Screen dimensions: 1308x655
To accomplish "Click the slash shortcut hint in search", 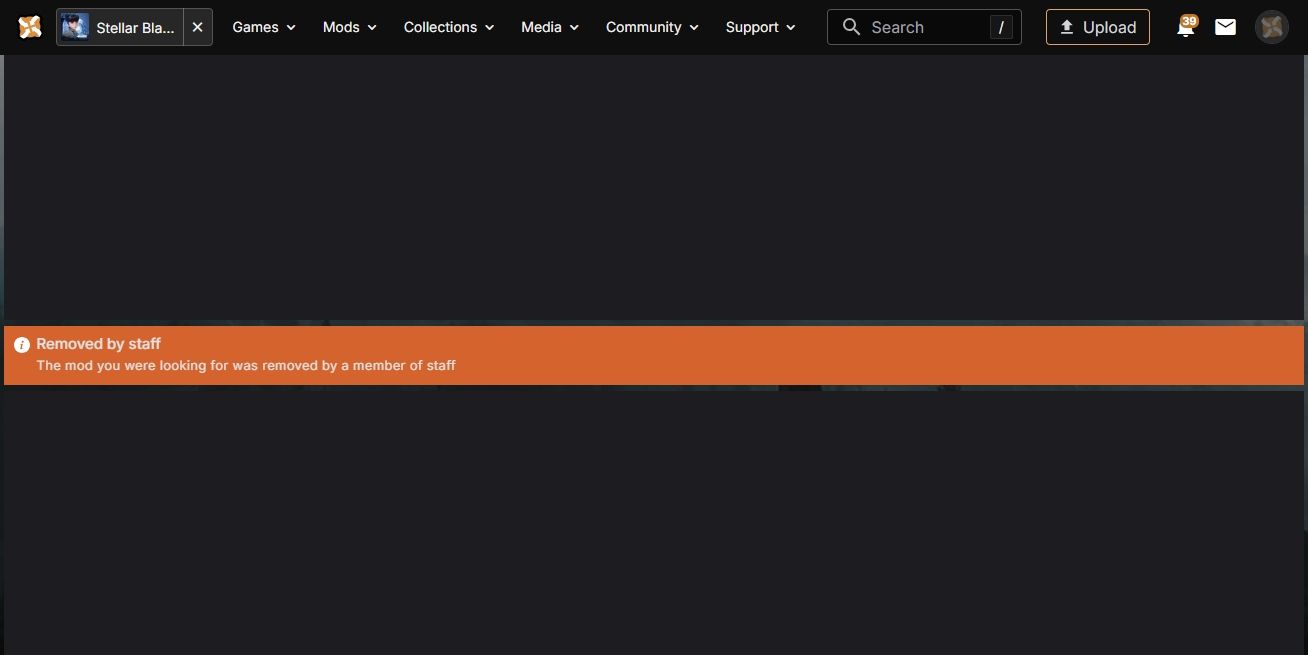I will [1001, 27].
